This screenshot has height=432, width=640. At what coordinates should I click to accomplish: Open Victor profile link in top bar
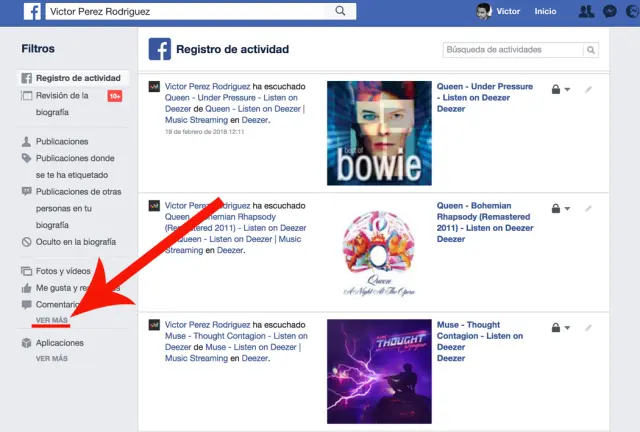pyautogui.click(x=500, y=12)
